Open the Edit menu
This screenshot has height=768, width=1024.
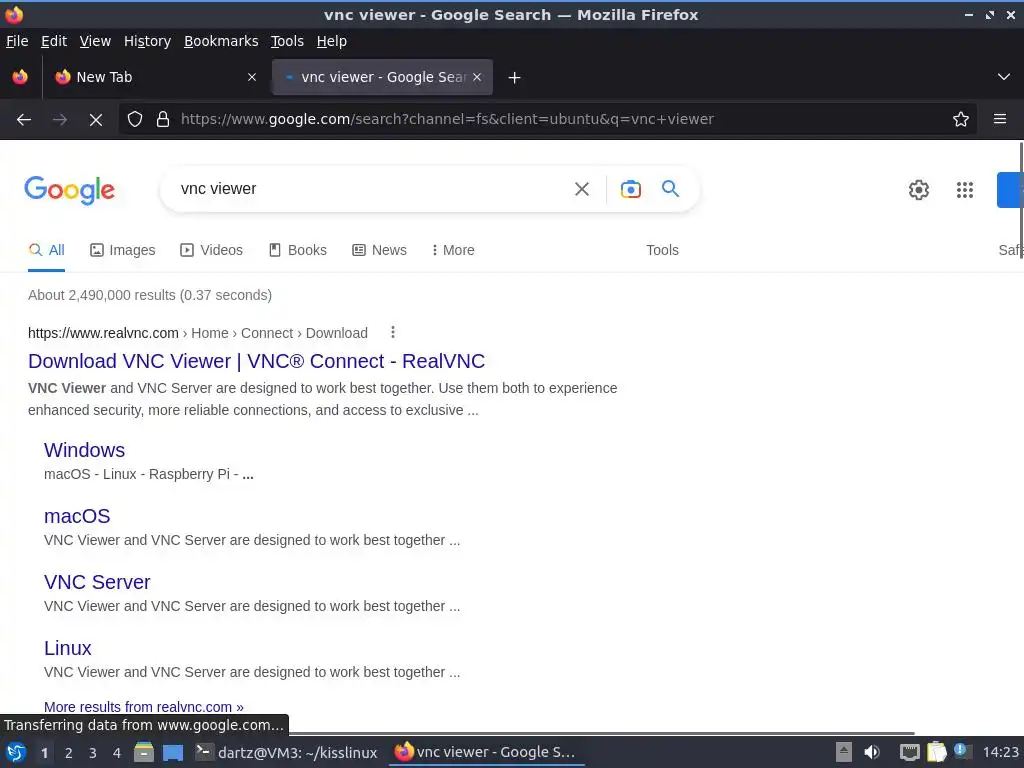click(x=54, y=41)
